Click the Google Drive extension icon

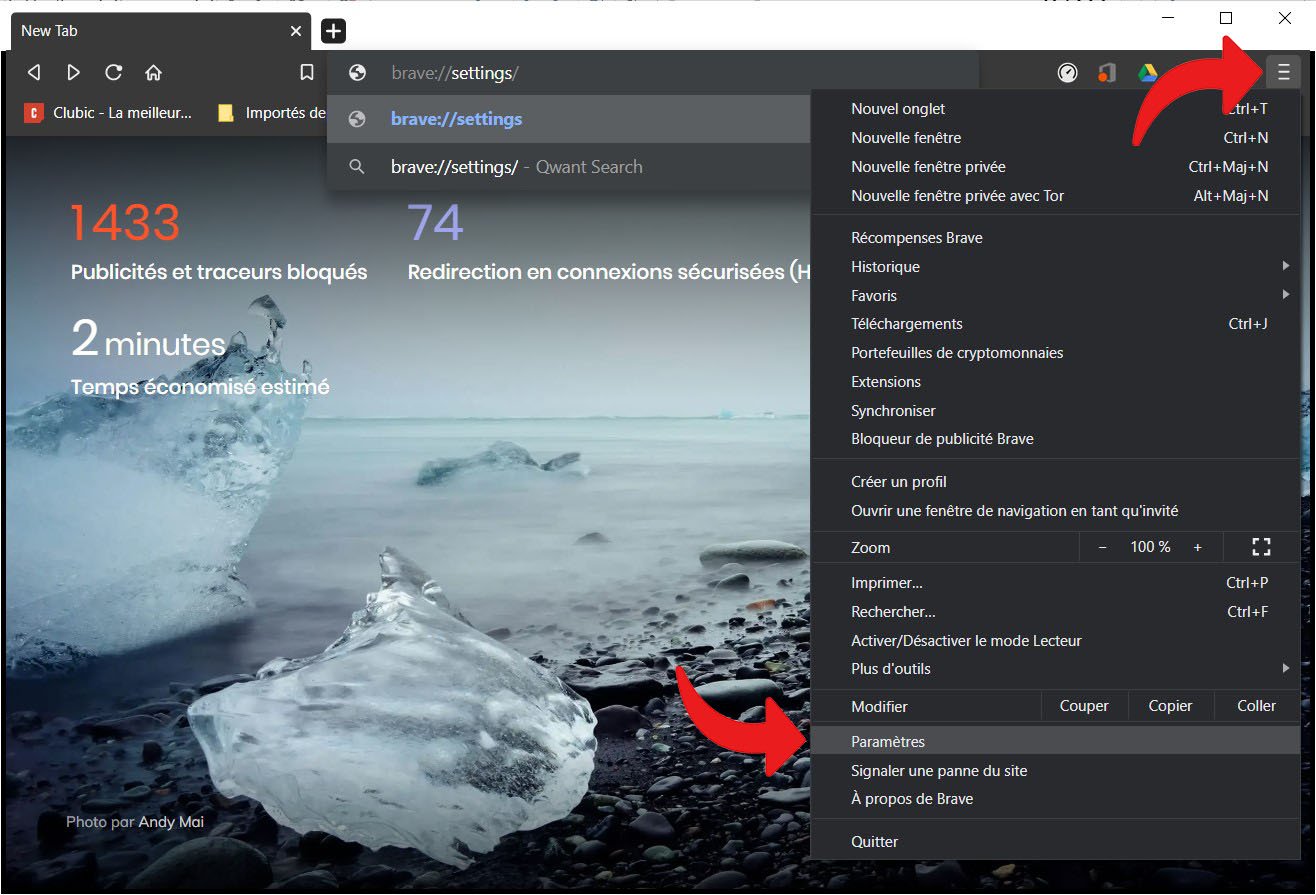1147,72
